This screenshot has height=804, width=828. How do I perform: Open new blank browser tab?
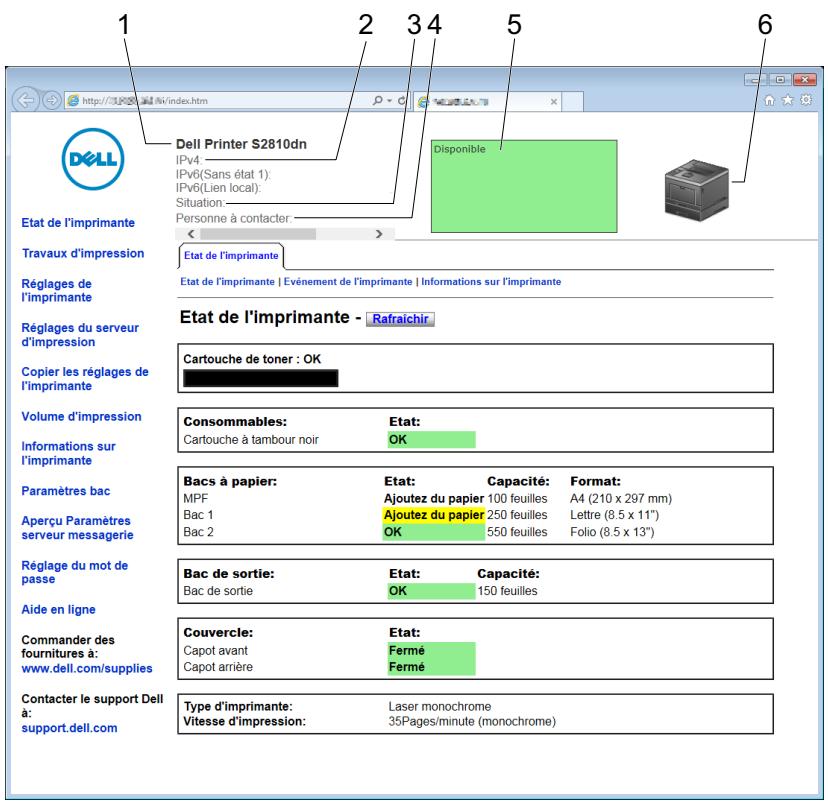(x=573, y=101)
